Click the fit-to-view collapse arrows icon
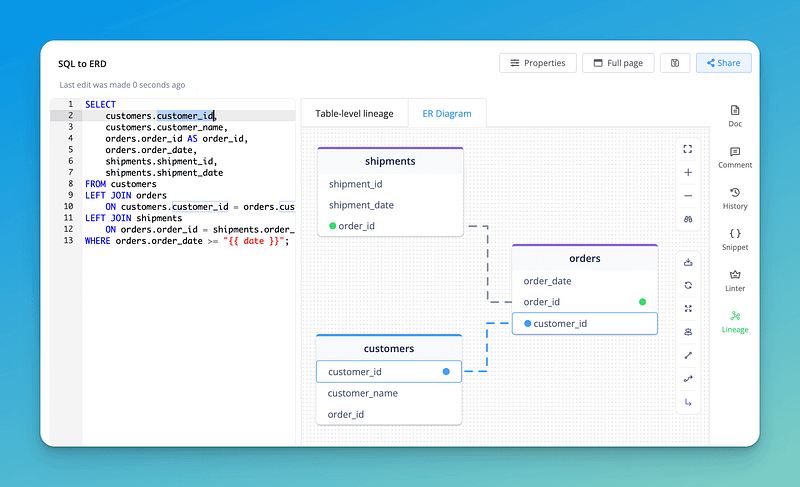Screen dimensions: 800x487 (688, 309)
